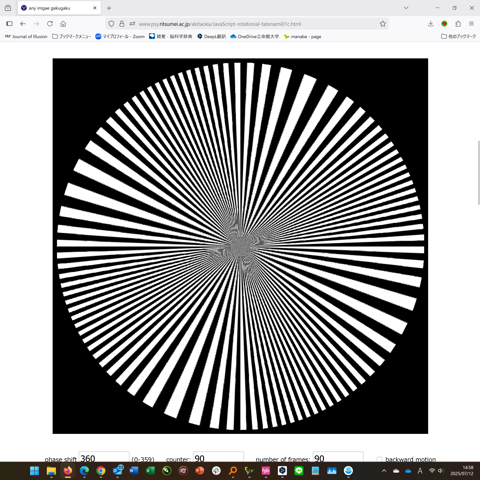Open Excel from the taskbar

[150, 471]
